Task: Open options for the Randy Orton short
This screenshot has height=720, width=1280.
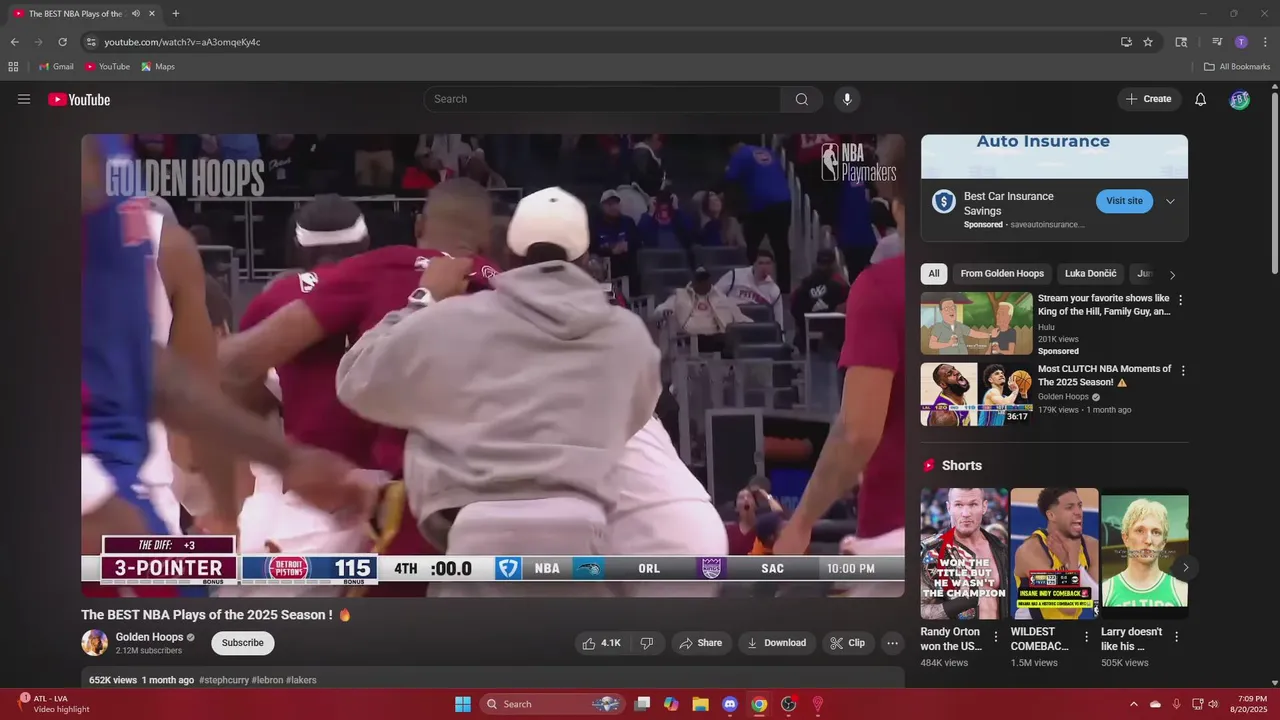Action: (x=995, y=636)
